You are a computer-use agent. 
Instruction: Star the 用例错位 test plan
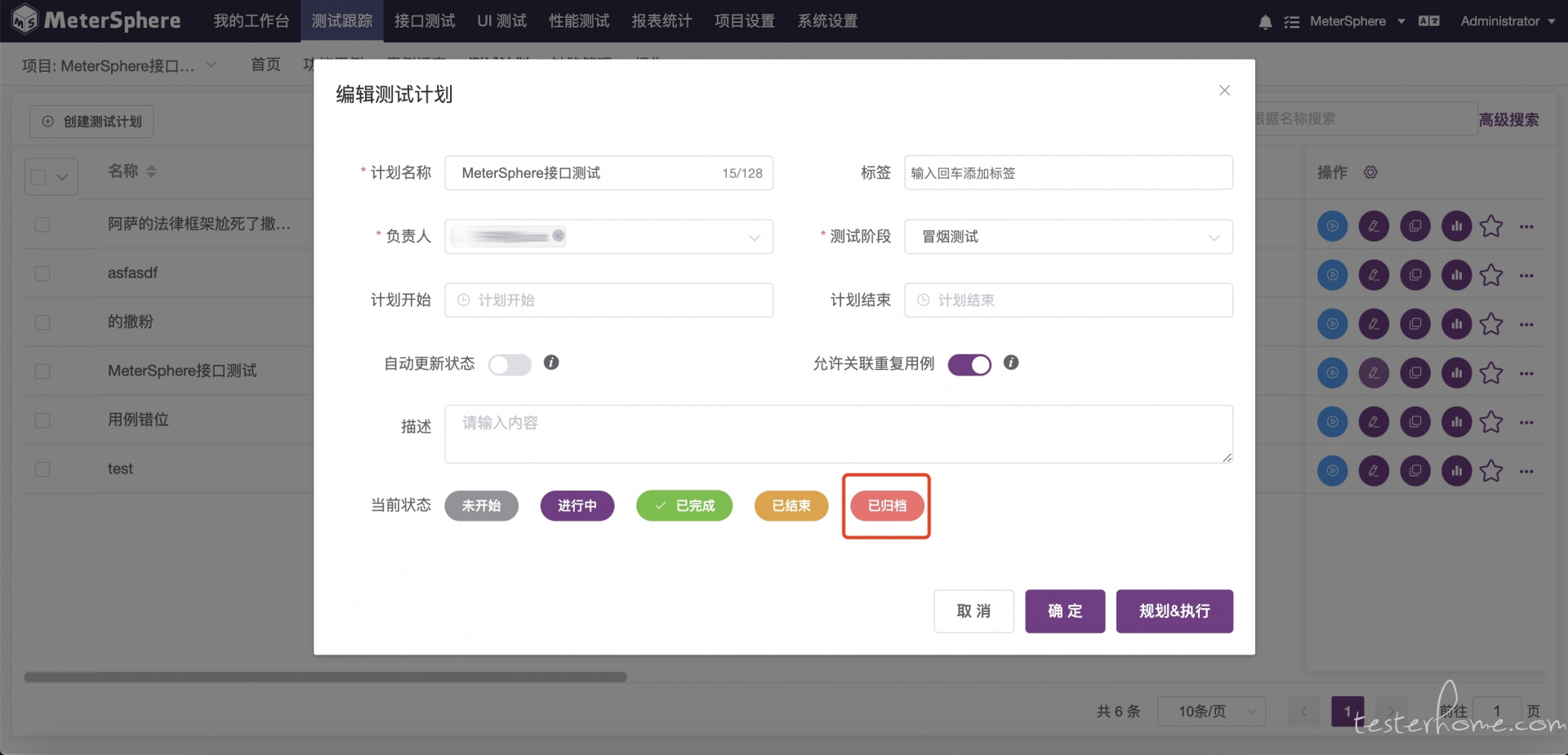[x=1491, y=422]
